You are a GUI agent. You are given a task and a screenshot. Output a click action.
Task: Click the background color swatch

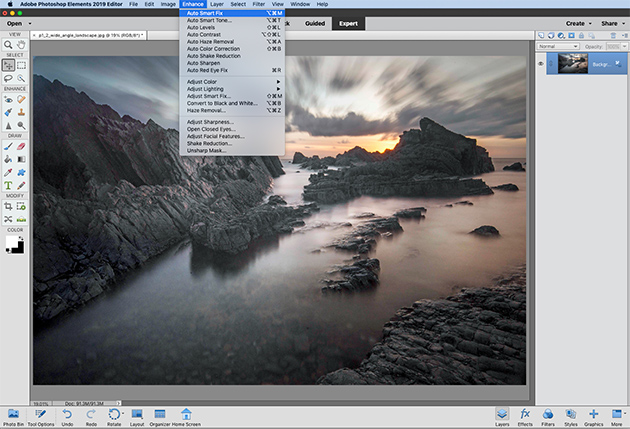point(18,248)
